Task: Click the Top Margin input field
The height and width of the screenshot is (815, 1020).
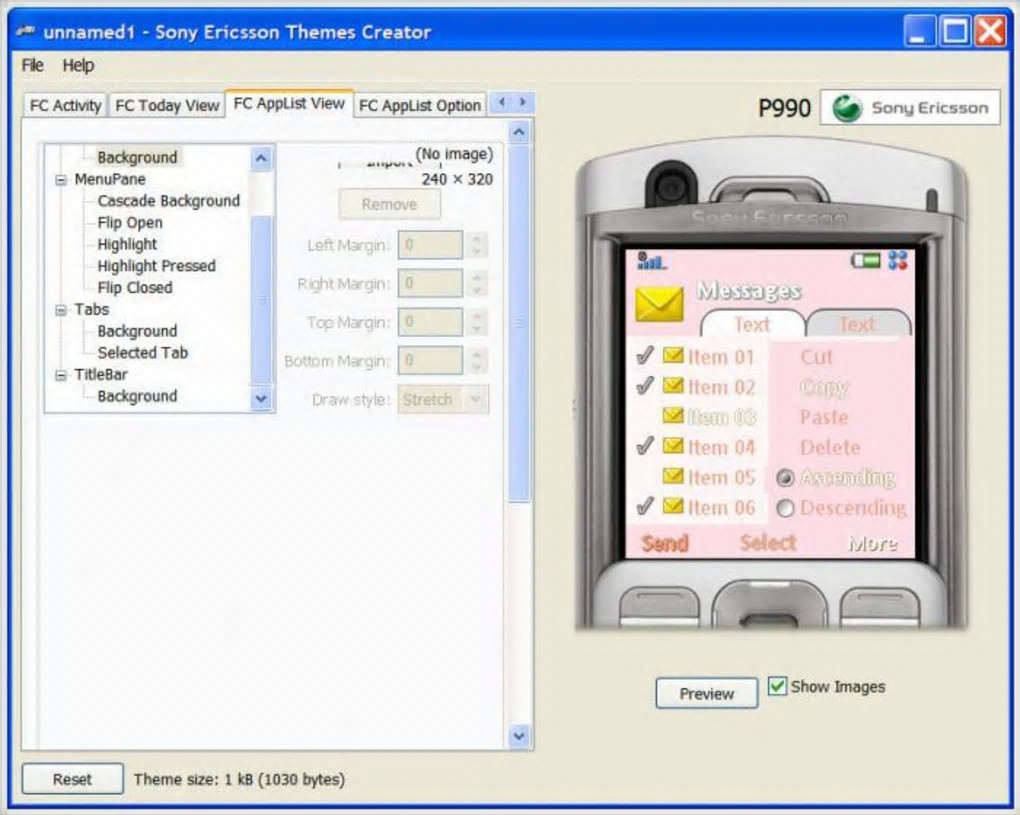Action: [x=430, y=322]
